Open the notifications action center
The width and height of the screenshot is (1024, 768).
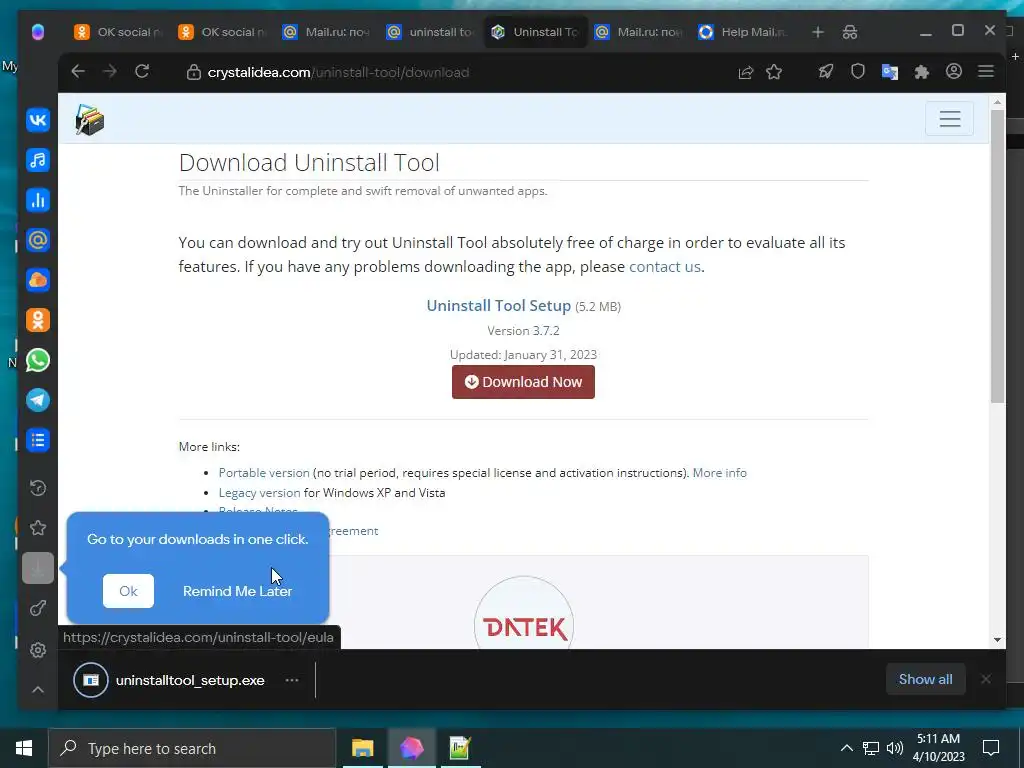[x=991, y=748]
